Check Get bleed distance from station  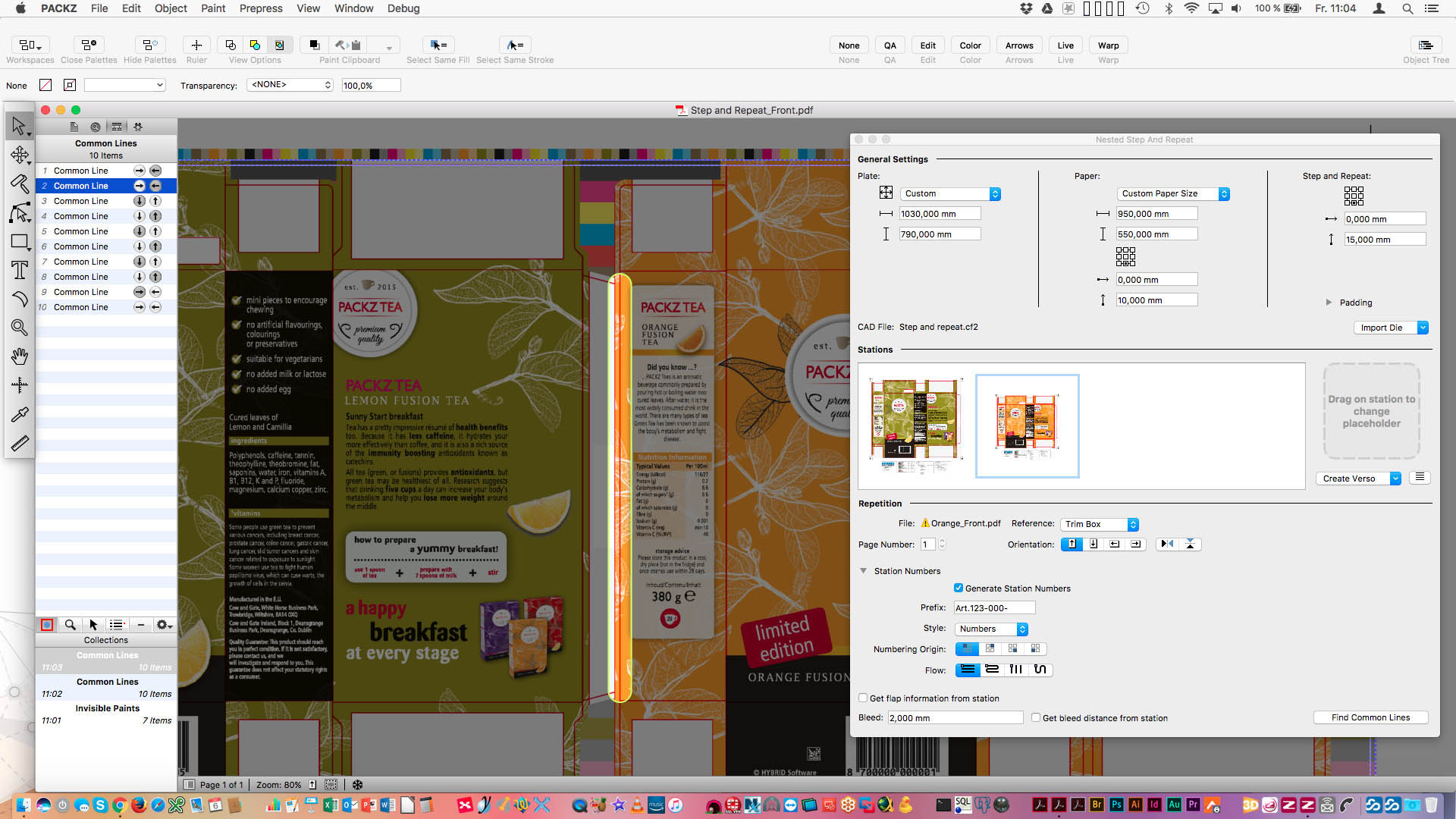(x=1036, y=717)
